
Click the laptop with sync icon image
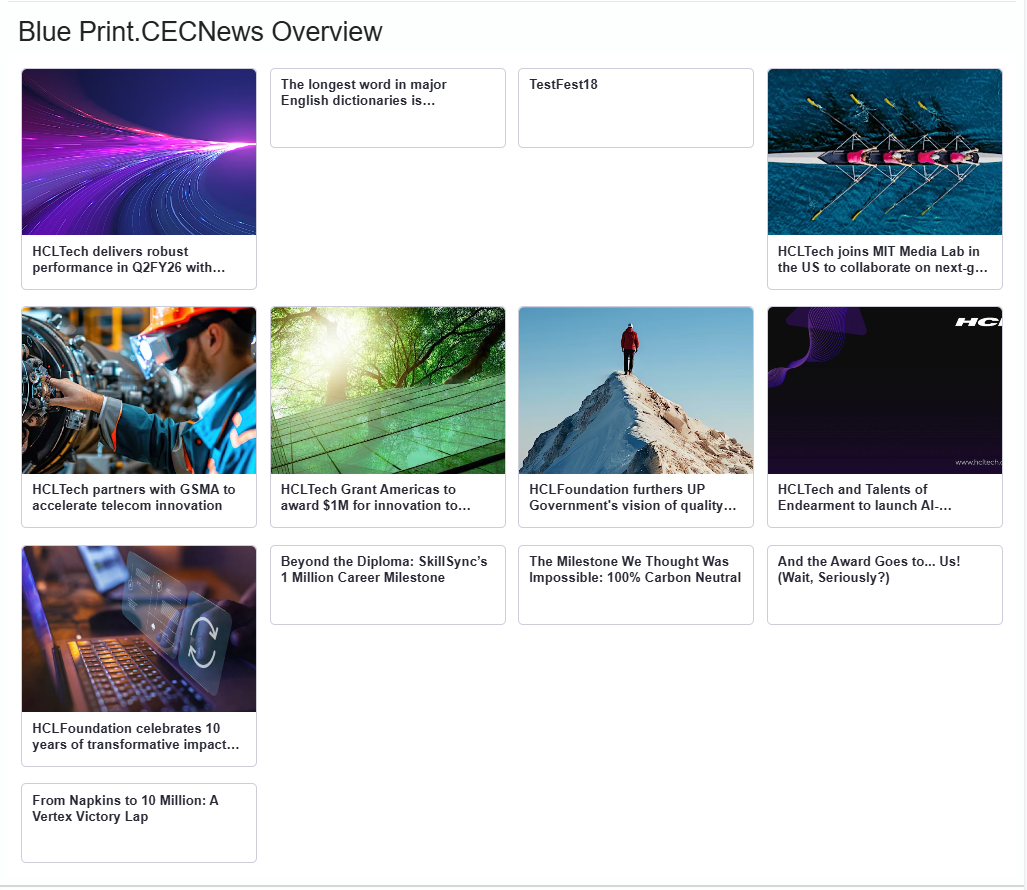point(139,629)
